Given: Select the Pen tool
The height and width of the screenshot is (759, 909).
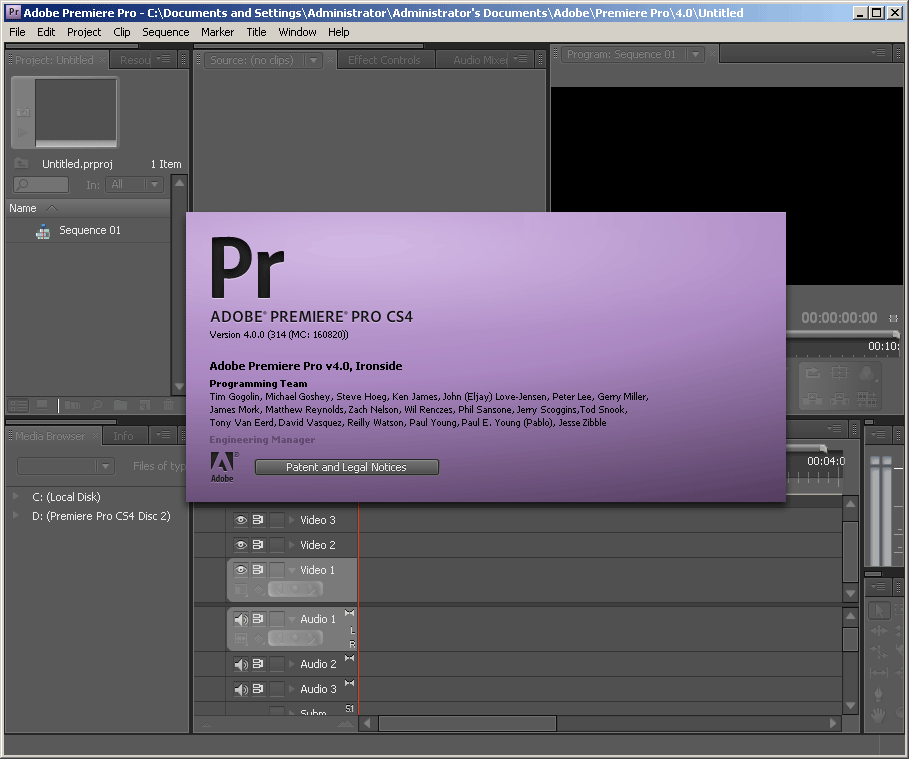Looking at the screenshot, I should 879,694.
